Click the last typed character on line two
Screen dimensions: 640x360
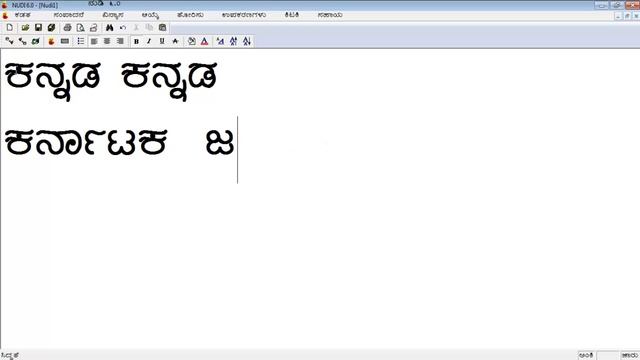pyautogui.click(x=220, y=142)
